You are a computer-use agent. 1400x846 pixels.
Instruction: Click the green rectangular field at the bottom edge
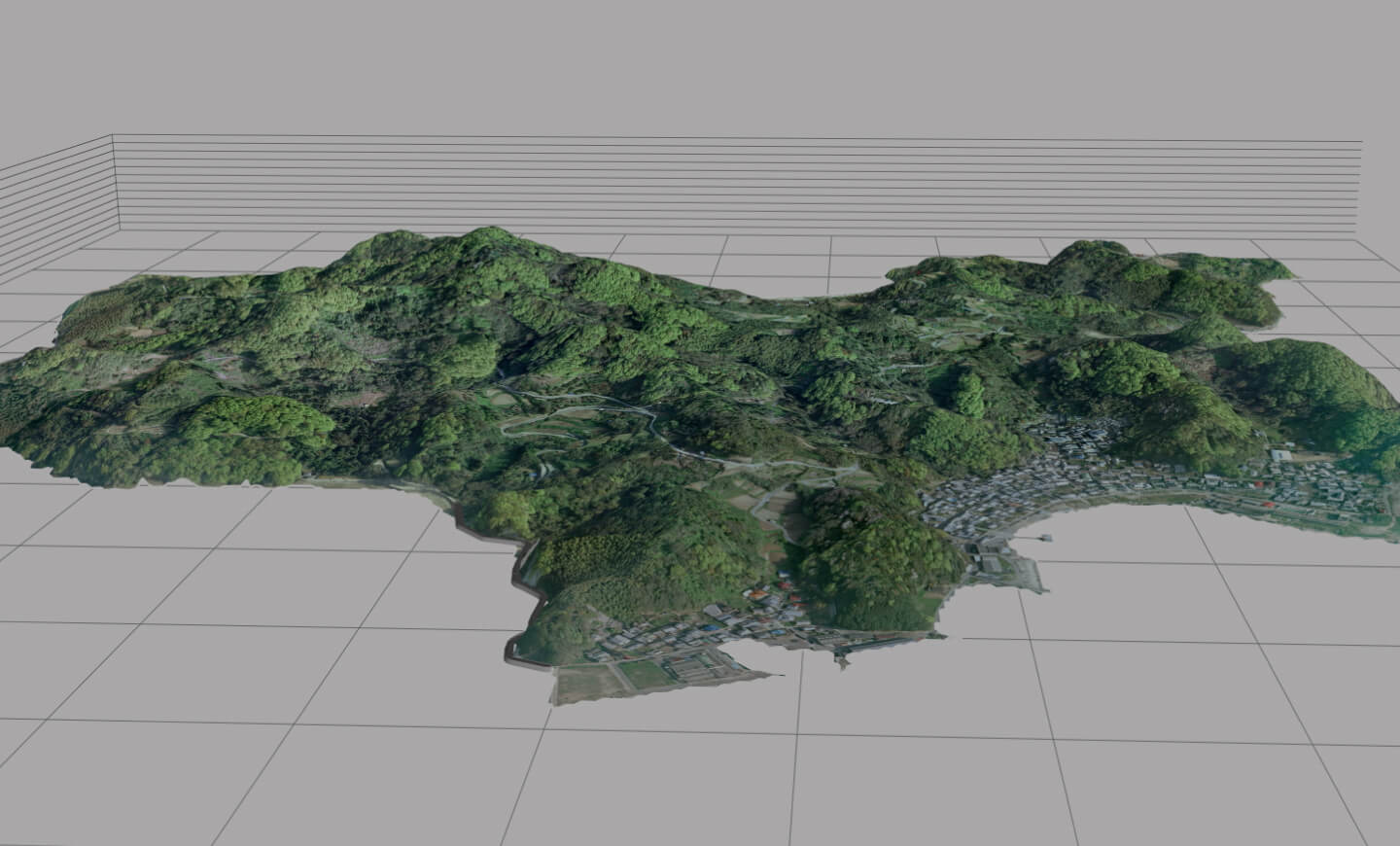642,671
